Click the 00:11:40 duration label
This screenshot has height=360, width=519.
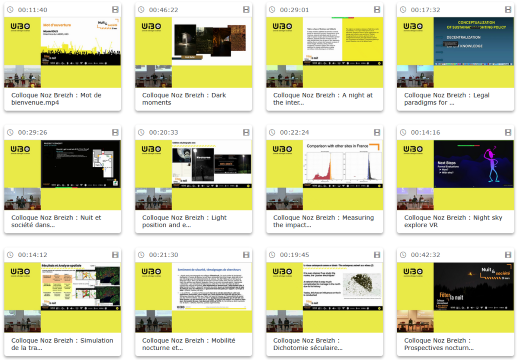point(32,10)
